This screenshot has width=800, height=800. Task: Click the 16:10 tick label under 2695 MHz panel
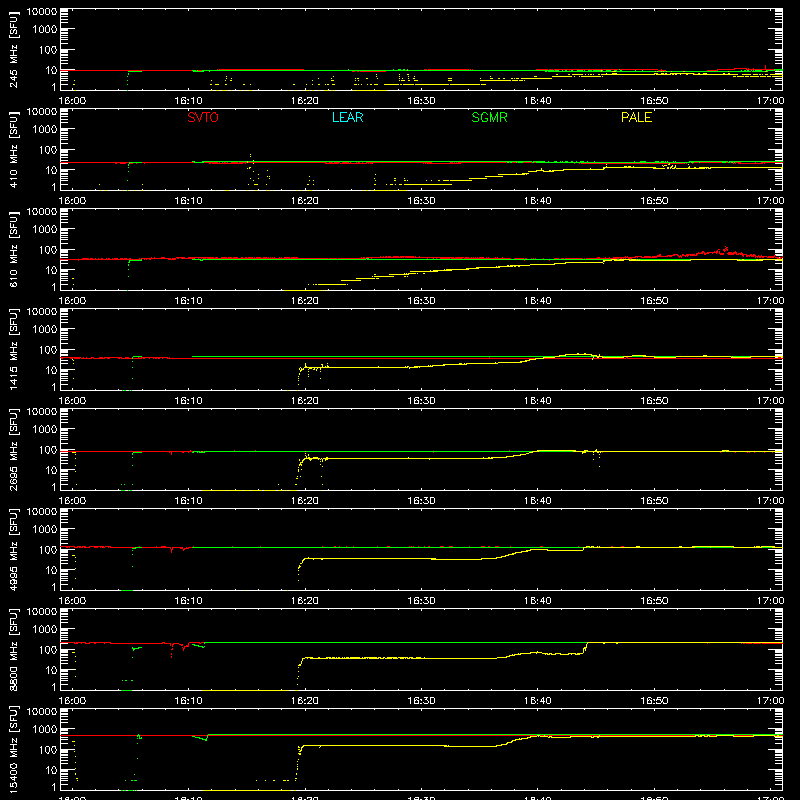click(188, 501)
